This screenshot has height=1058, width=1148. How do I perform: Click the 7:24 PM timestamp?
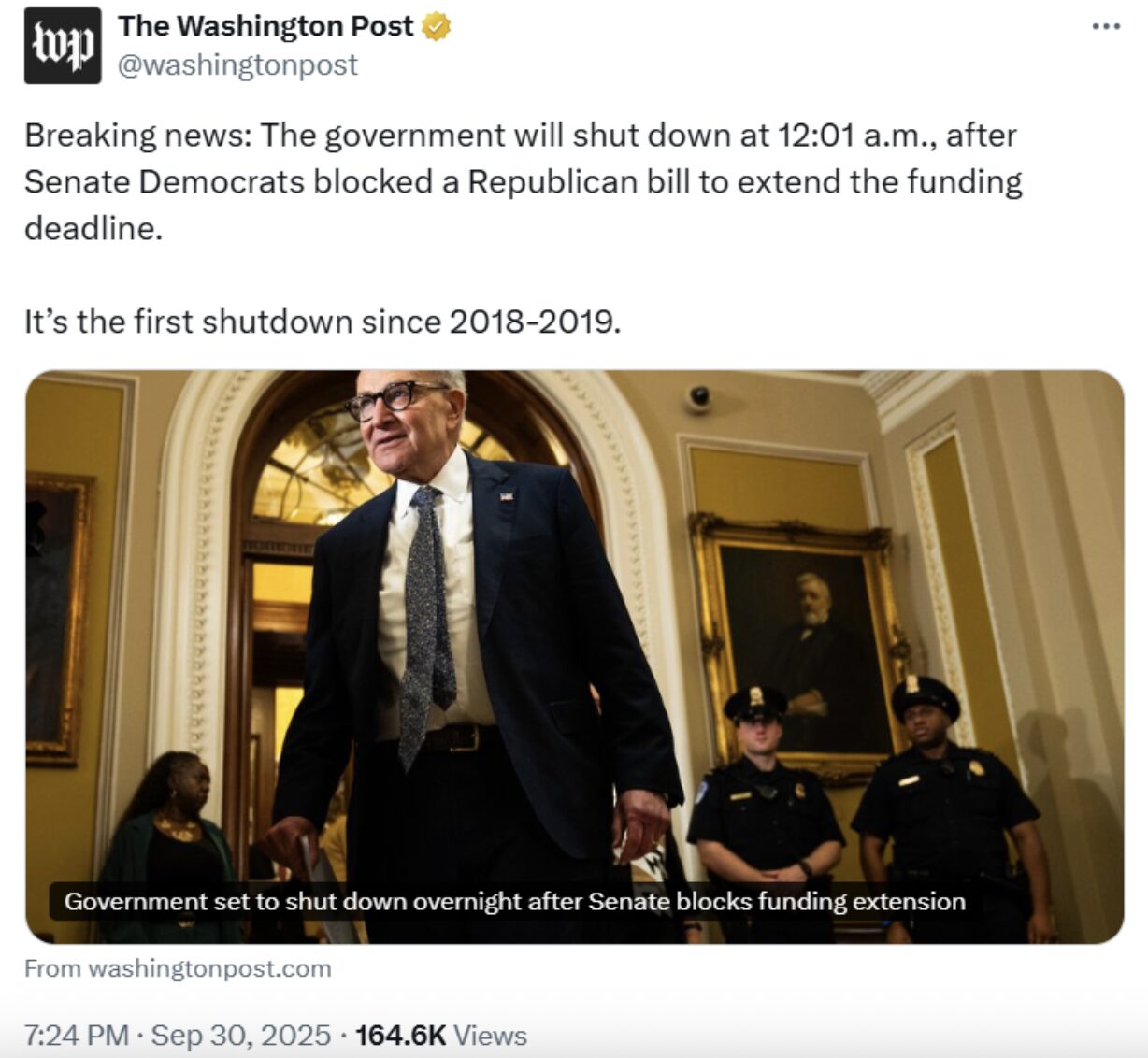coord(77,1035)
